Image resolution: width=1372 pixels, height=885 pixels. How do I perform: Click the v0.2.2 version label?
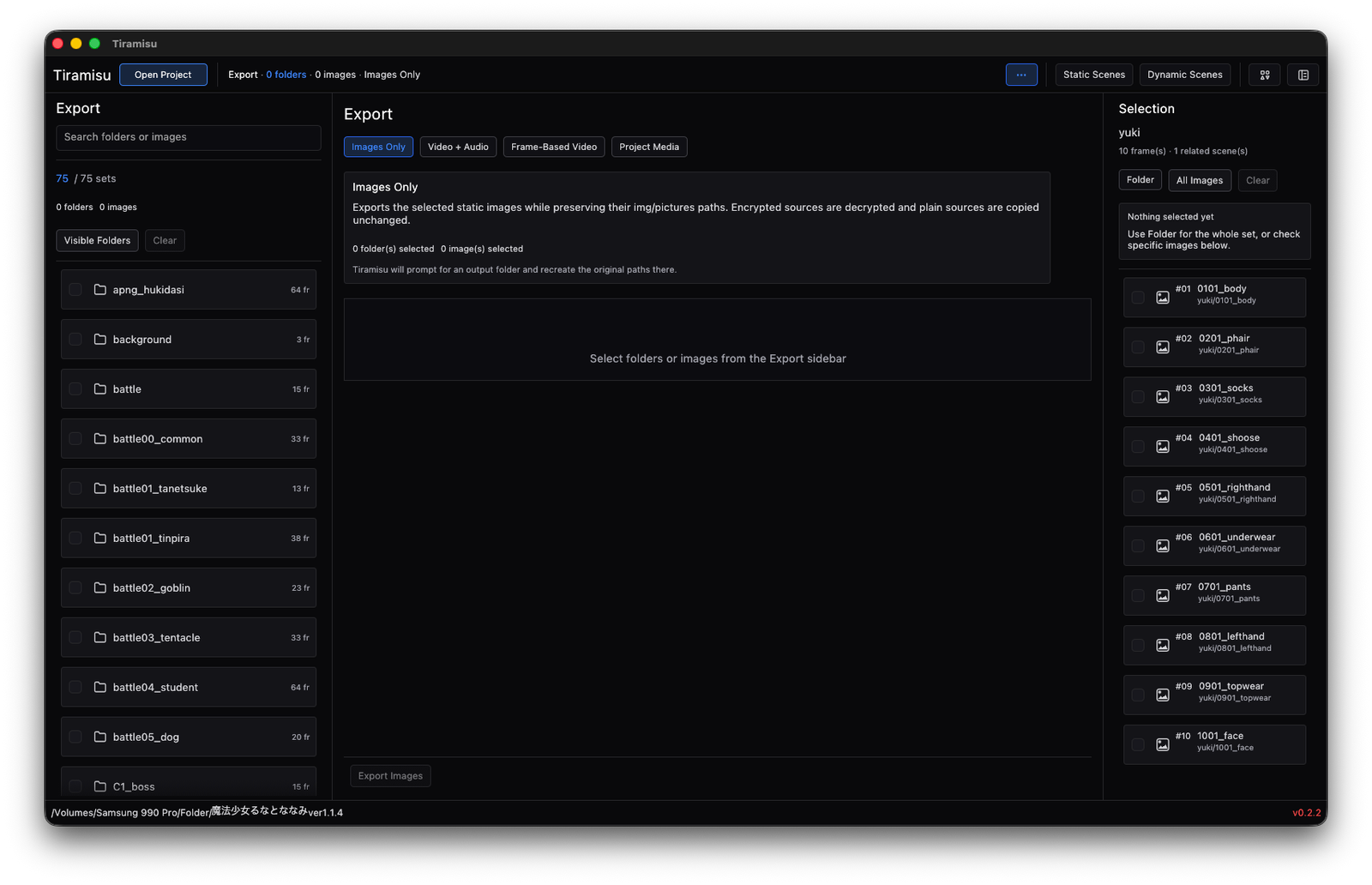point(1307,813)
